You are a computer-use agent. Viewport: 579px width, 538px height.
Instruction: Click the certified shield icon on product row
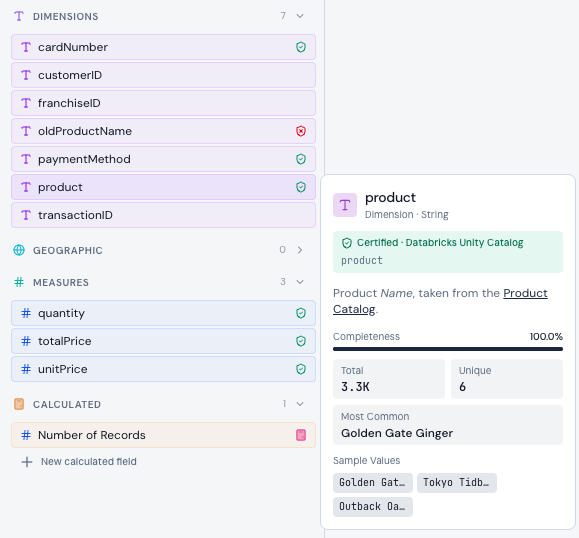(x=301, y=187)
